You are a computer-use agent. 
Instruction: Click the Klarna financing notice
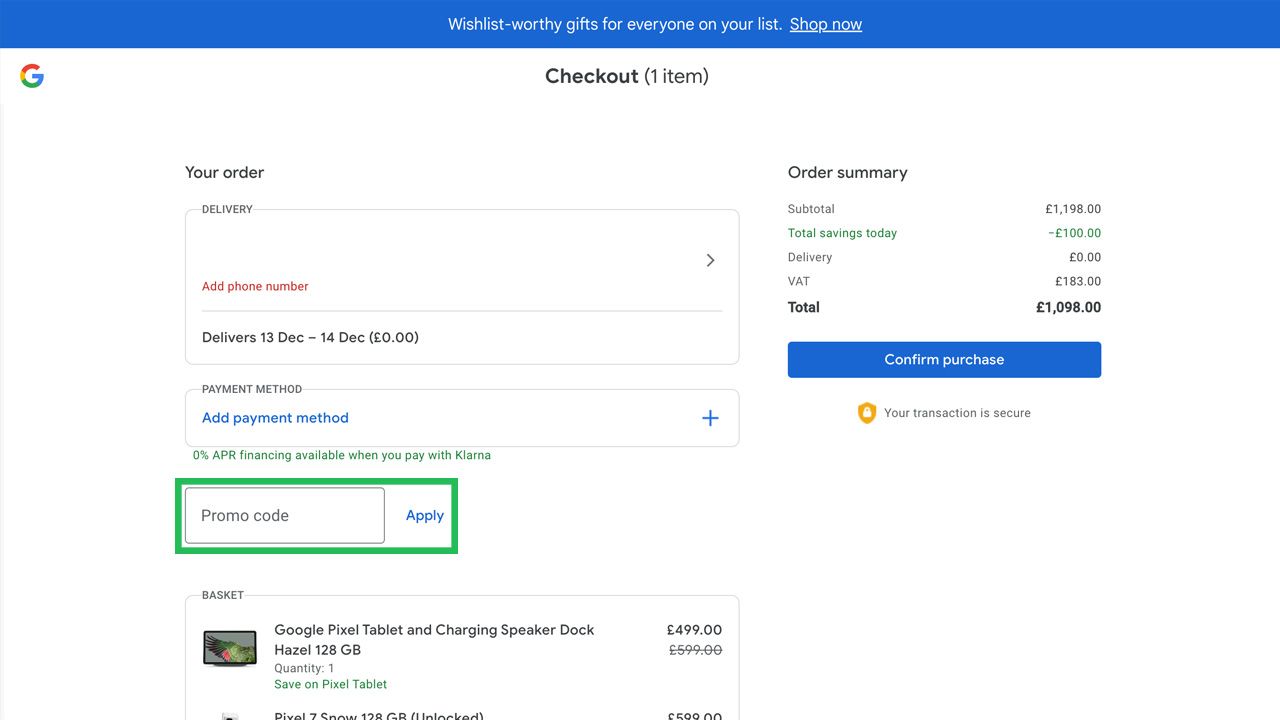coord(341,455)
